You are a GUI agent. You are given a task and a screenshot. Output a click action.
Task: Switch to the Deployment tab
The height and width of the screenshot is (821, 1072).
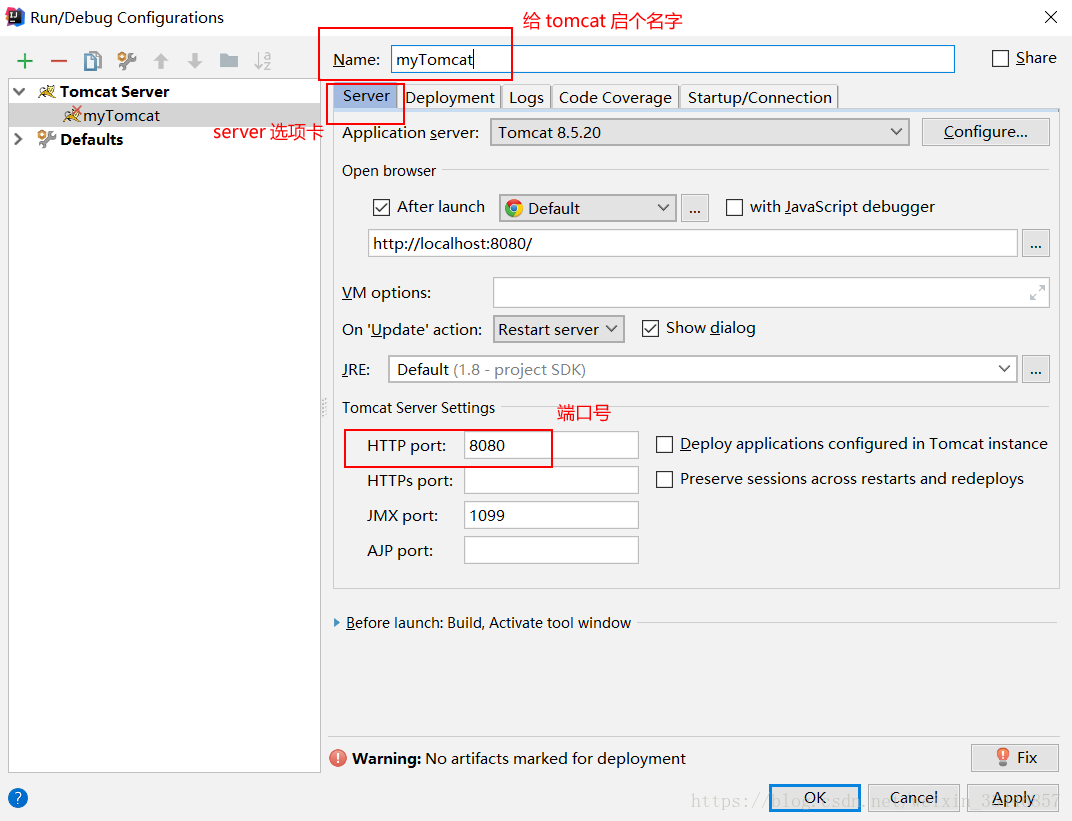coord(449,98)
